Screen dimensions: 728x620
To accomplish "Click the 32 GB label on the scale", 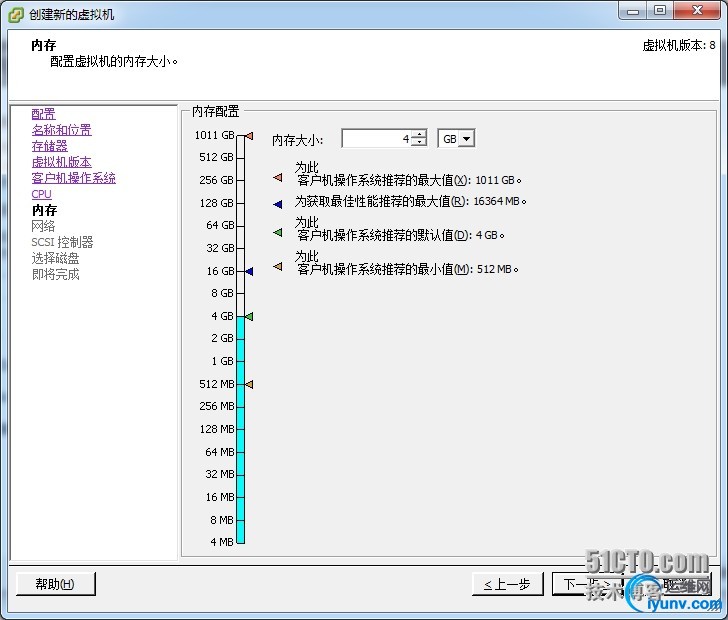I will (220, 248).
